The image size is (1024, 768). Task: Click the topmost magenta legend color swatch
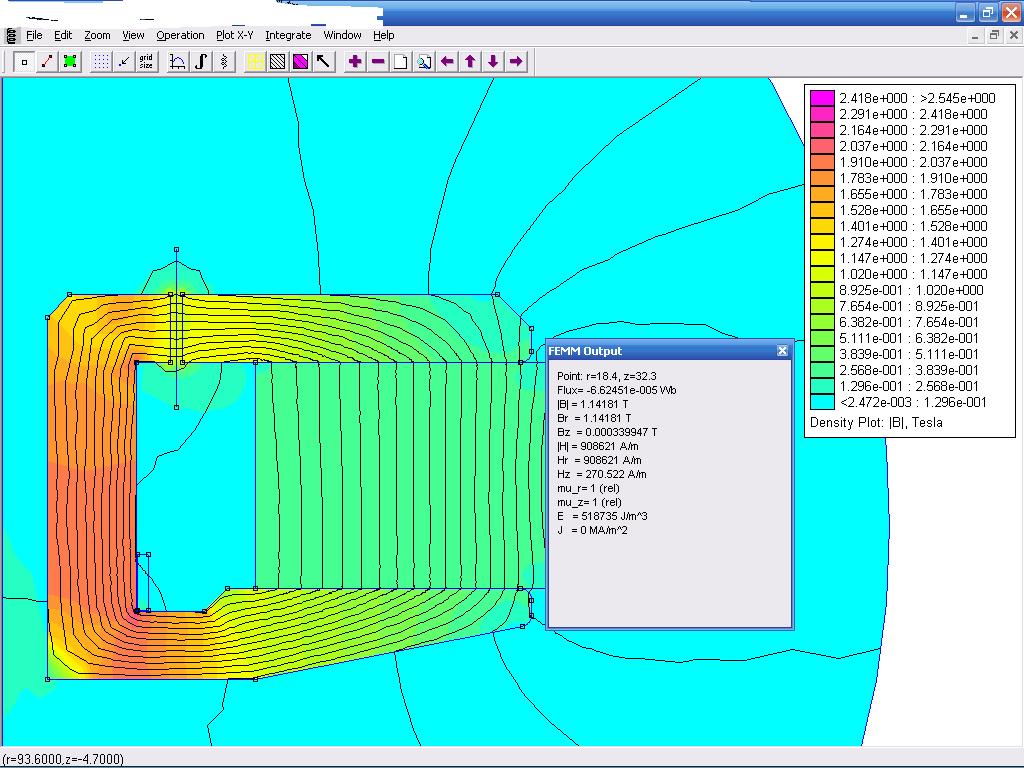822,98
